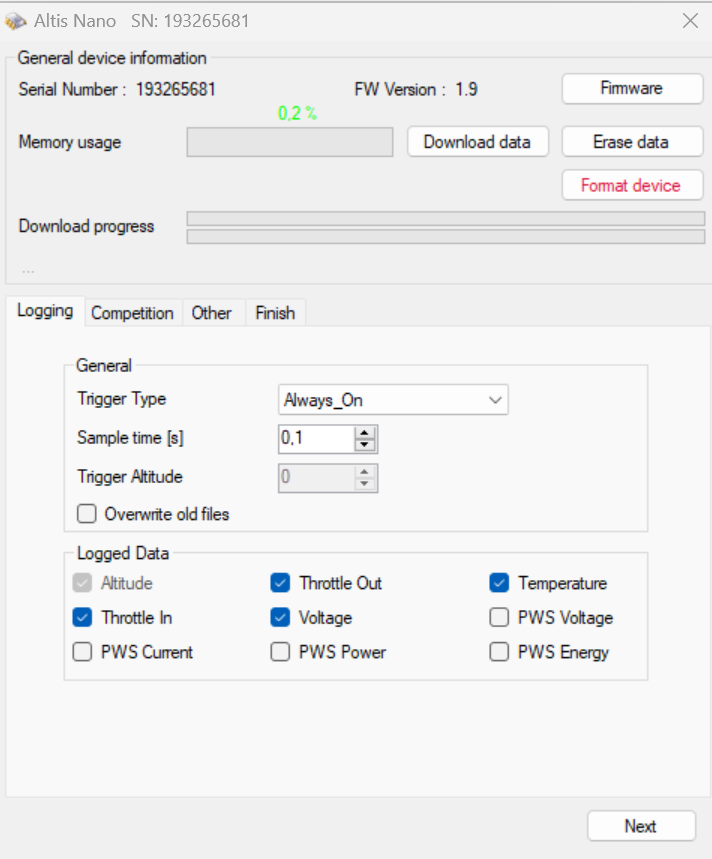Click the Memory usage label
This screenshot has width=712, height=859.
point(70,142)
